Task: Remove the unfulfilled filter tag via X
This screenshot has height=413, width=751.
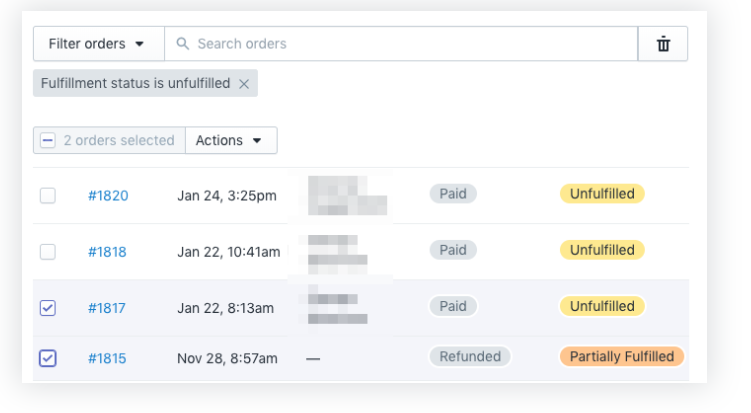Action: (244, 84)
